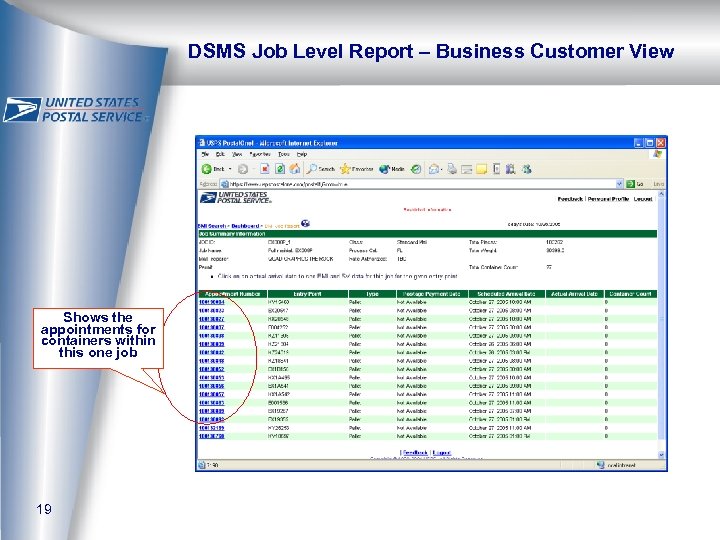The image size is (720, 540).
Task: Click the Logout link in page footer
Action: click(x=442, y=453)
